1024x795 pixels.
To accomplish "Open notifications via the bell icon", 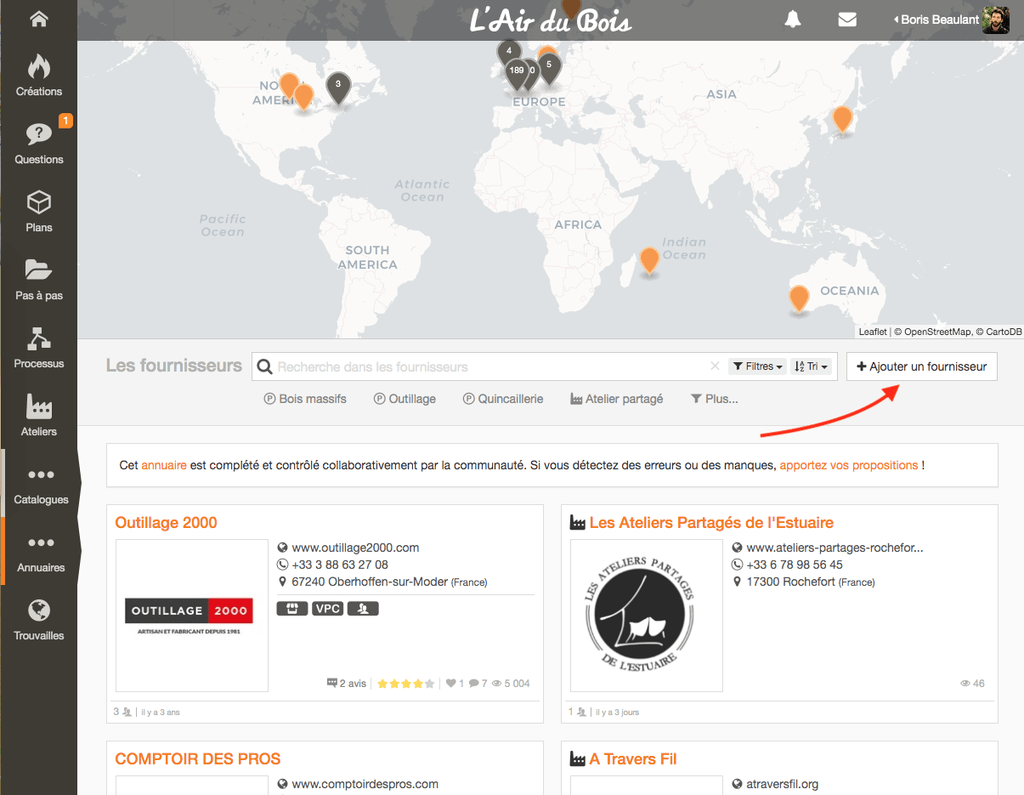I will [x=792, y=20].
